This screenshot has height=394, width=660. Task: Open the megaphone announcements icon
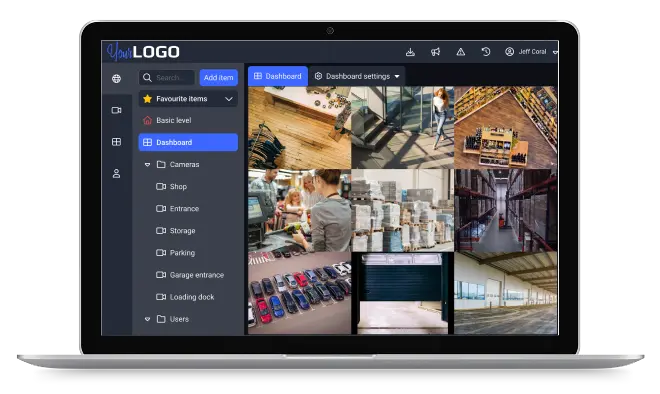tap(435, 52)
